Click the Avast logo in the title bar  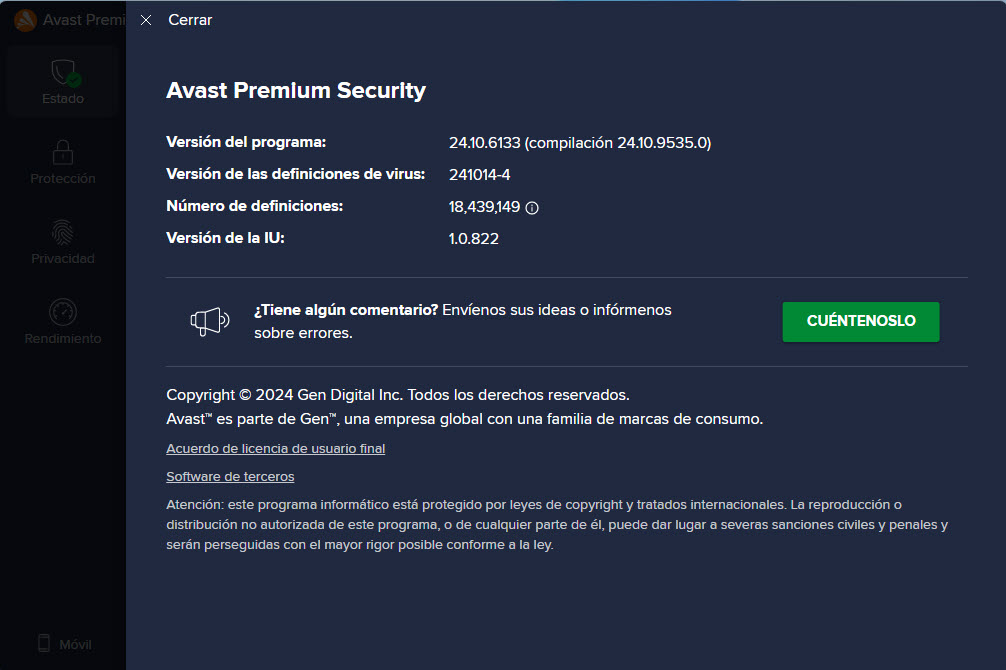25,20
